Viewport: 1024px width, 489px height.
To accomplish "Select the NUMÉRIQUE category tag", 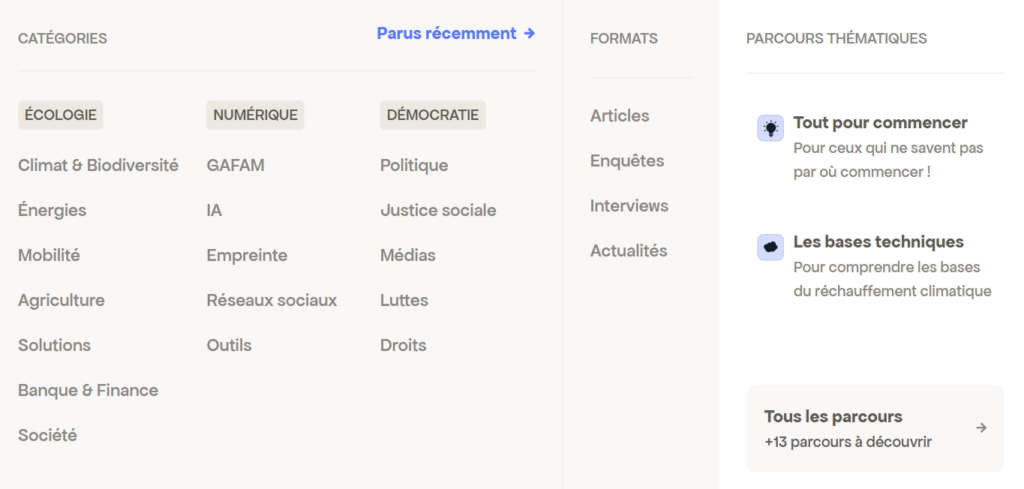I will point(255,115).
